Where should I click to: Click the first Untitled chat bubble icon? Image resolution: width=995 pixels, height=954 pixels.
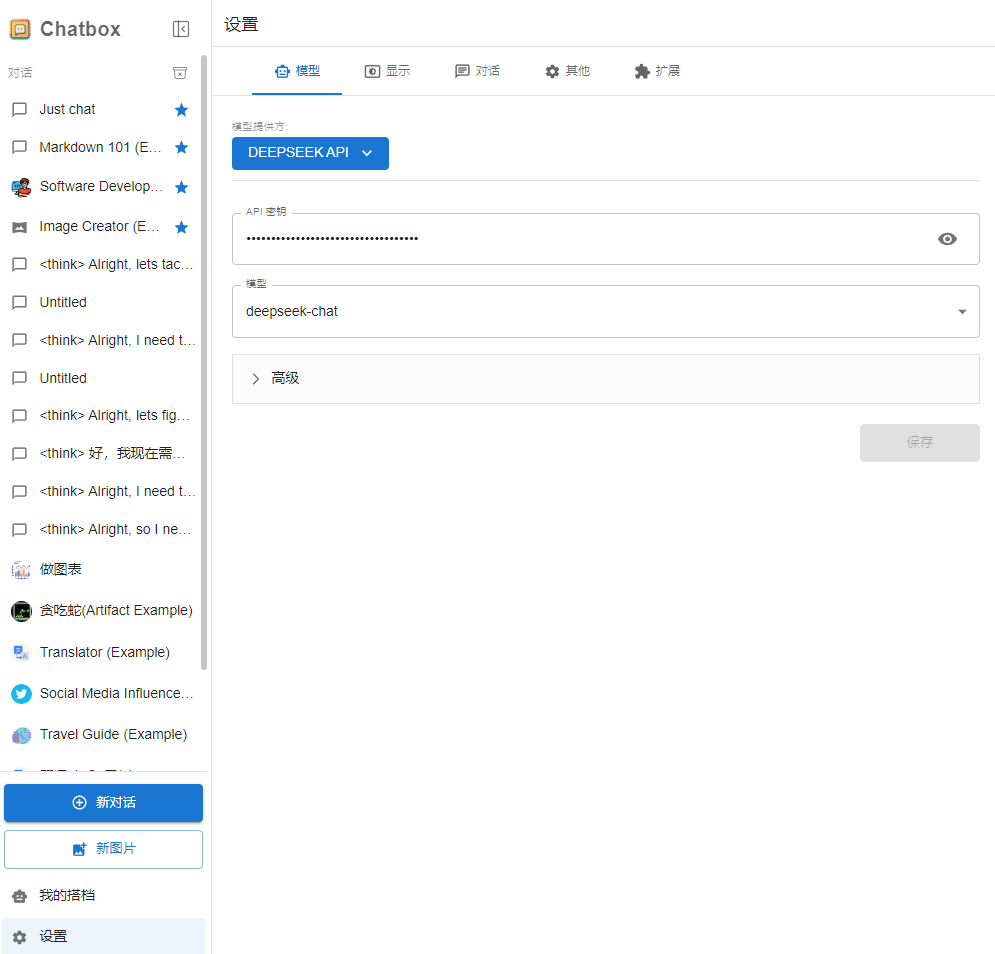20,302
